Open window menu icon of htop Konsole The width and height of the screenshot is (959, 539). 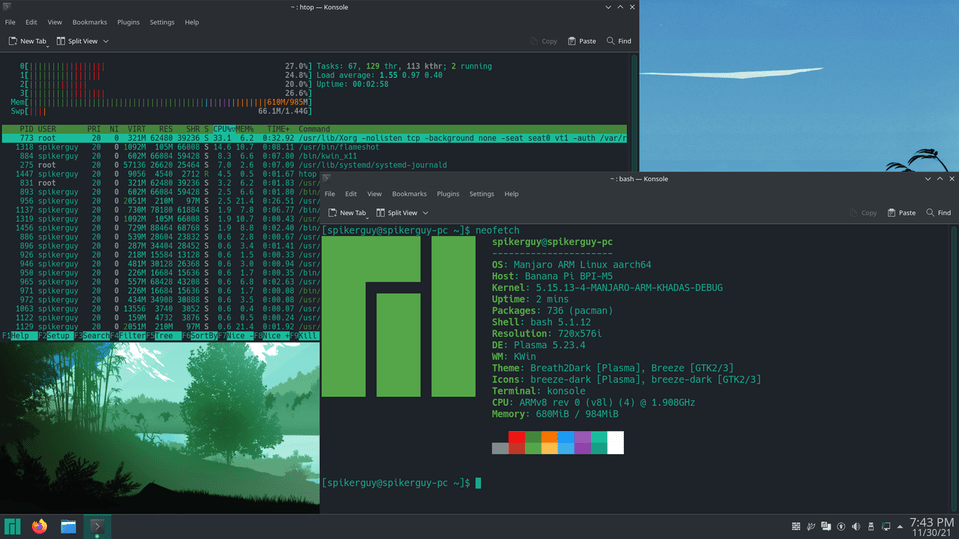tap(7, 7)
